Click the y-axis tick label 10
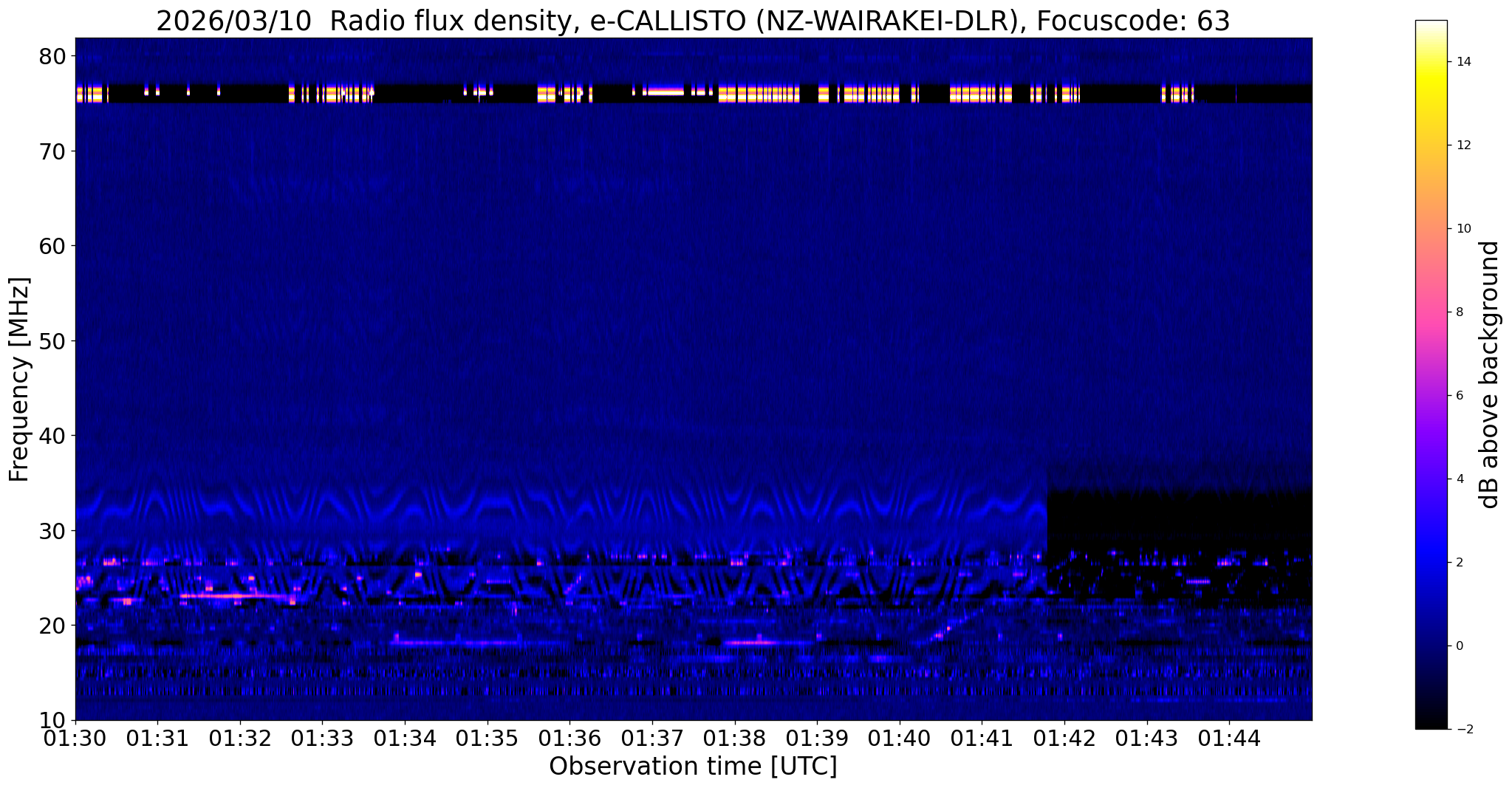The height and width of the screenshot is (788, 1512). tap(52, 720)
